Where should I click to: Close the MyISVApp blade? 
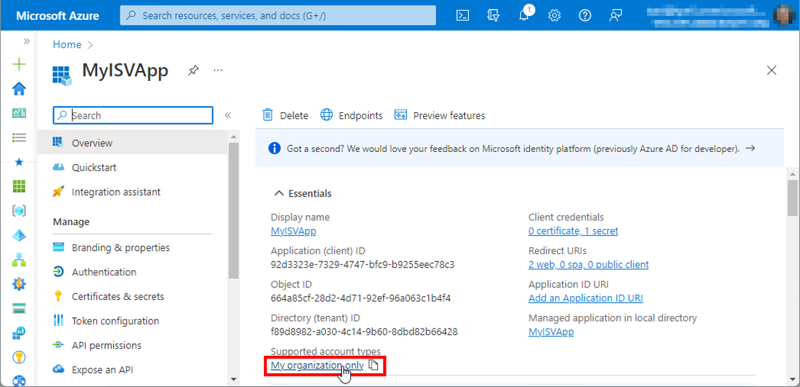click(x=772, y=70)
